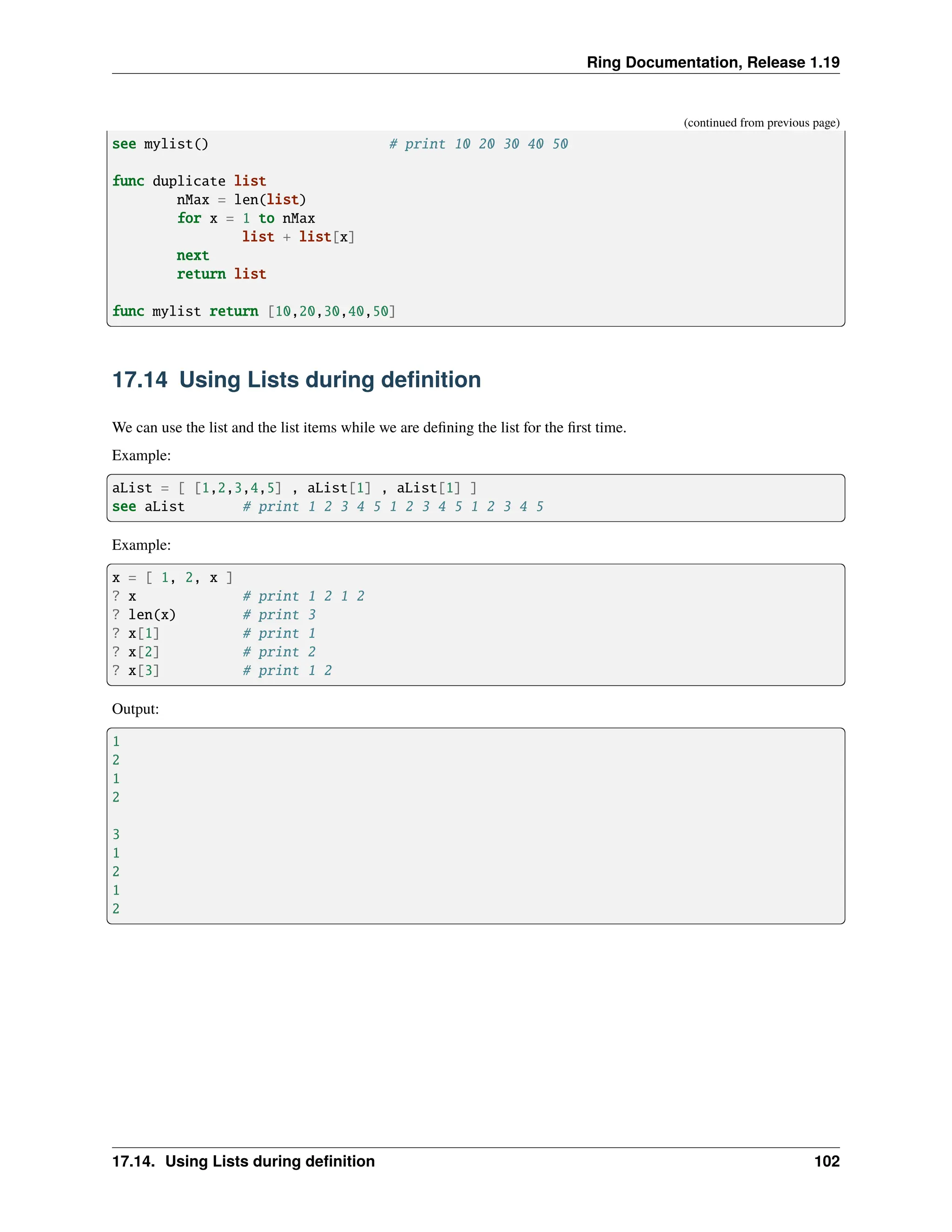Click the first 'Example:' label
Screen dimensions: 952x1232
tap(142, 455)
